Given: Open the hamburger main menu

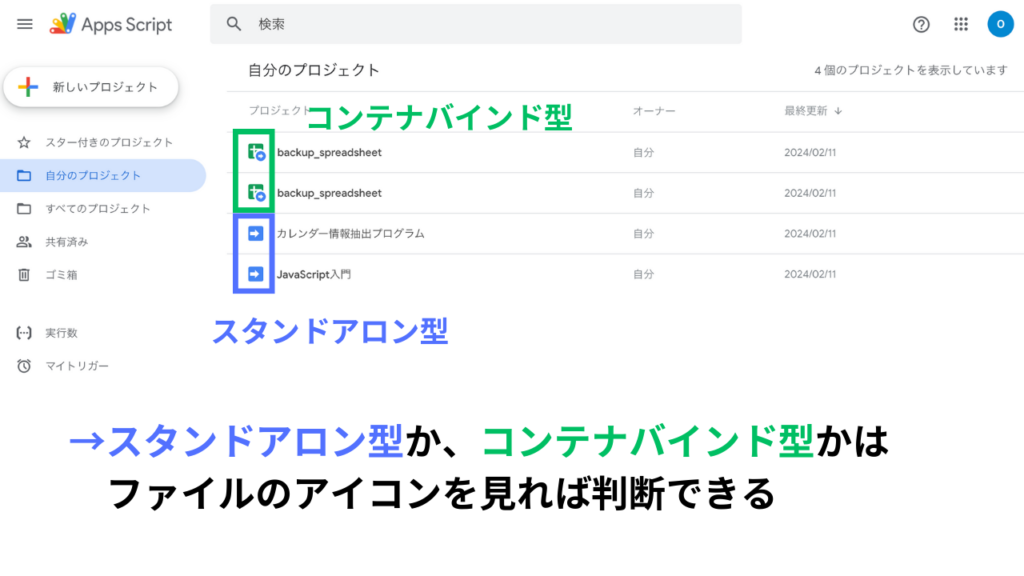Looking at the screenshot, I should pyautogui.click(x=25, y=25).
